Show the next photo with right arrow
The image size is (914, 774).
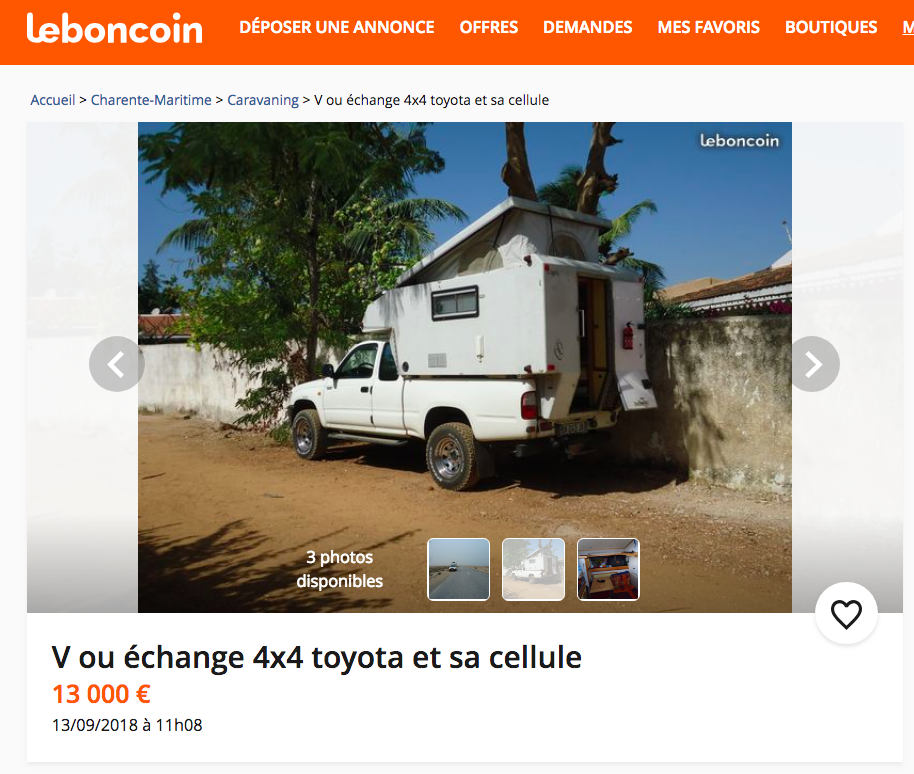[813, 364]
